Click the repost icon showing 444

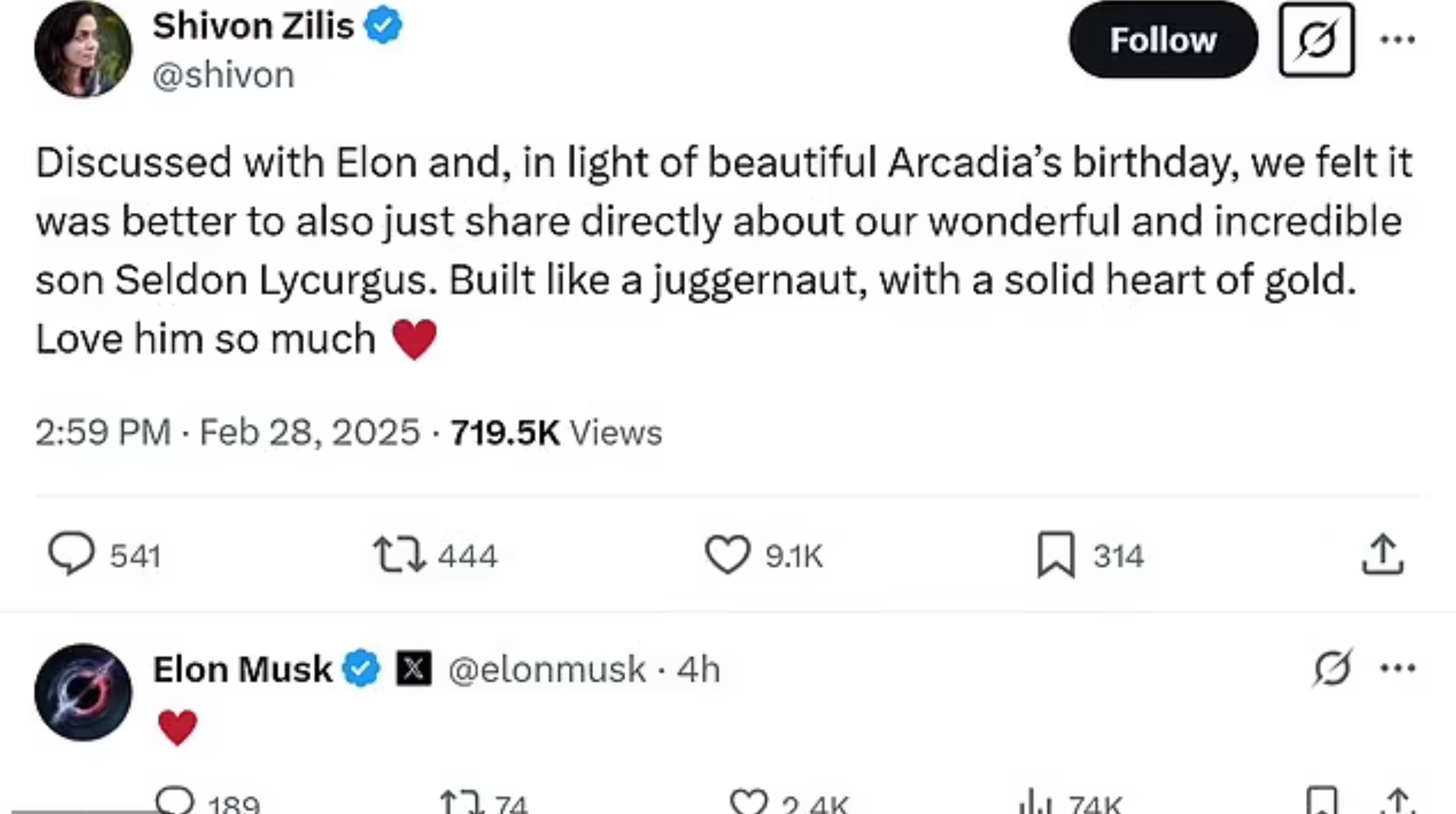(x=399, y=555)
